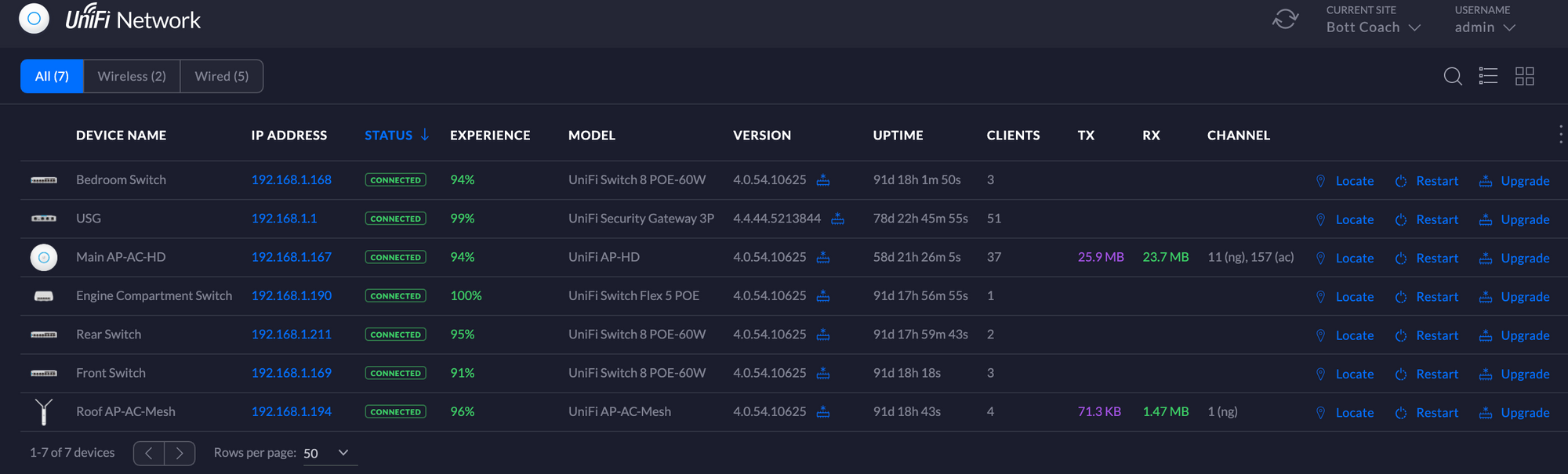Image resolution: width=1568 pixels, height=474 pixels.
Task: Select the Wired (5) tab
Action: coord(221,76)
